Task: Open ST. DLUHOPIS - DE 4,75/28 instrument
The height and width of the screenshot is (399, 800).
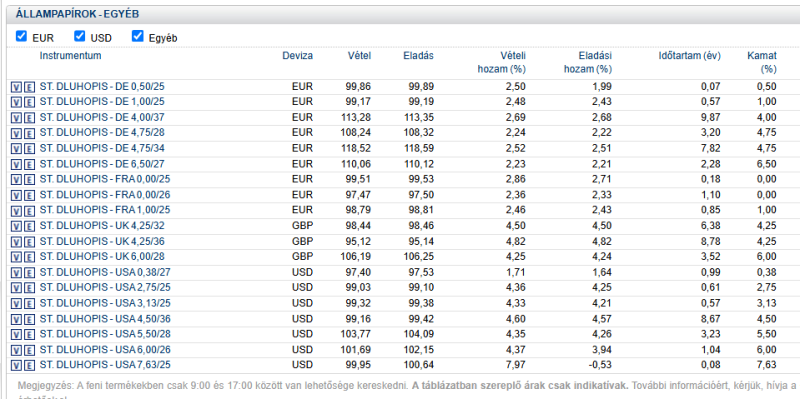Action: coord(102,133)
